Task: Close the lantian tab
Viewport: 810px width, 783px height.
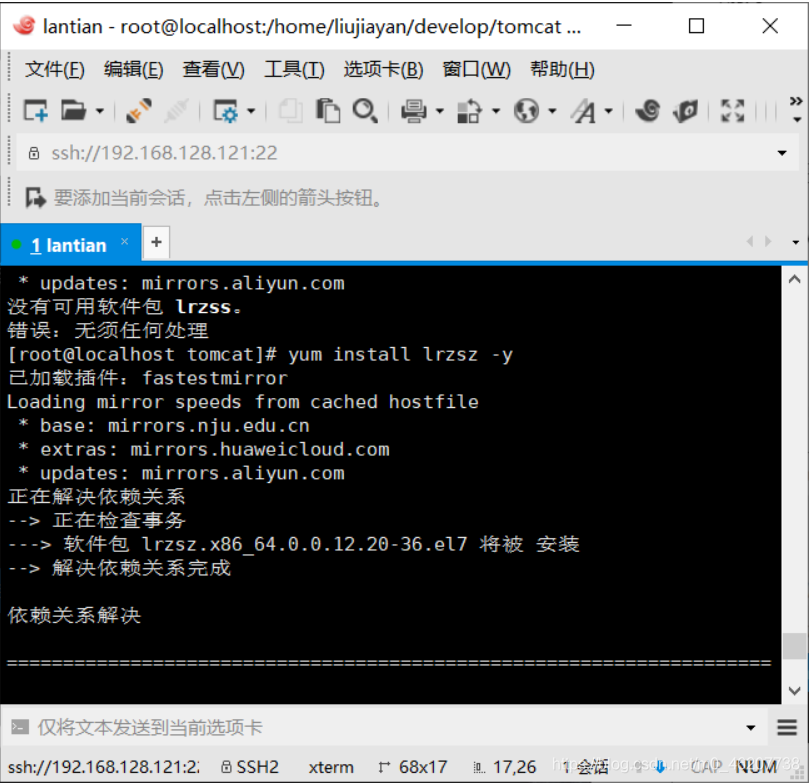Action: coord(124,241)
